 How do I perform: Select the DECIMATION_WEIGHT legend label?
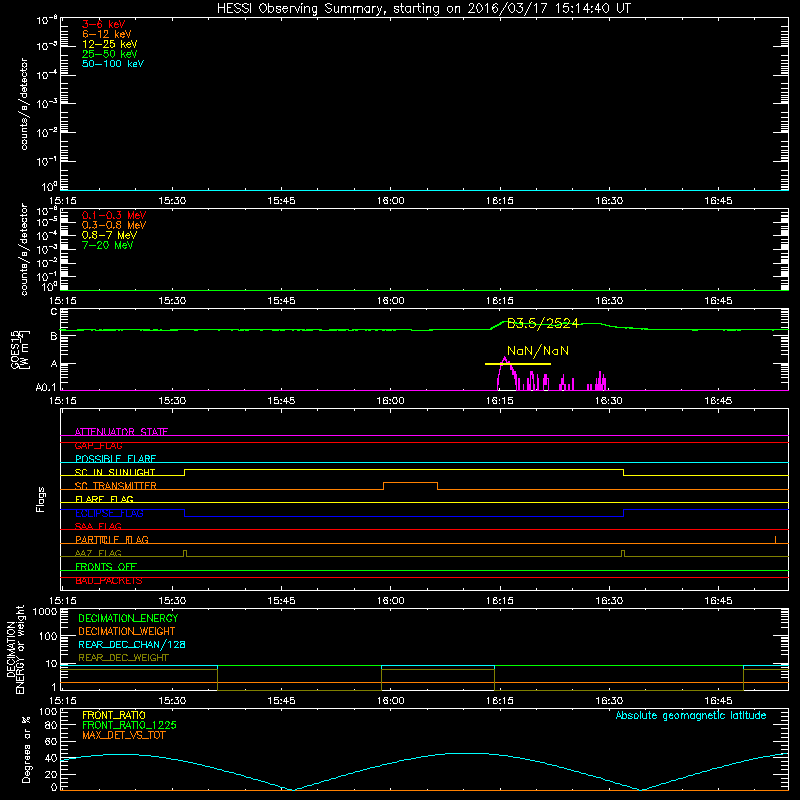point(127,632)
